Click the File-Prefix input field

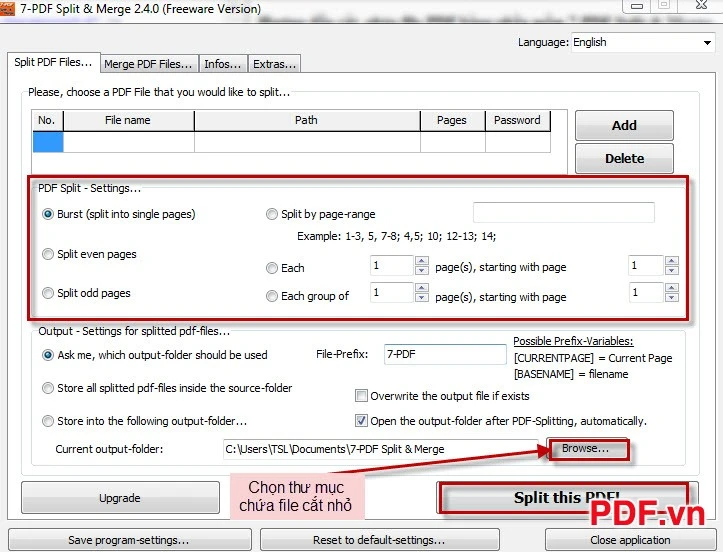(x=445, y=354)
